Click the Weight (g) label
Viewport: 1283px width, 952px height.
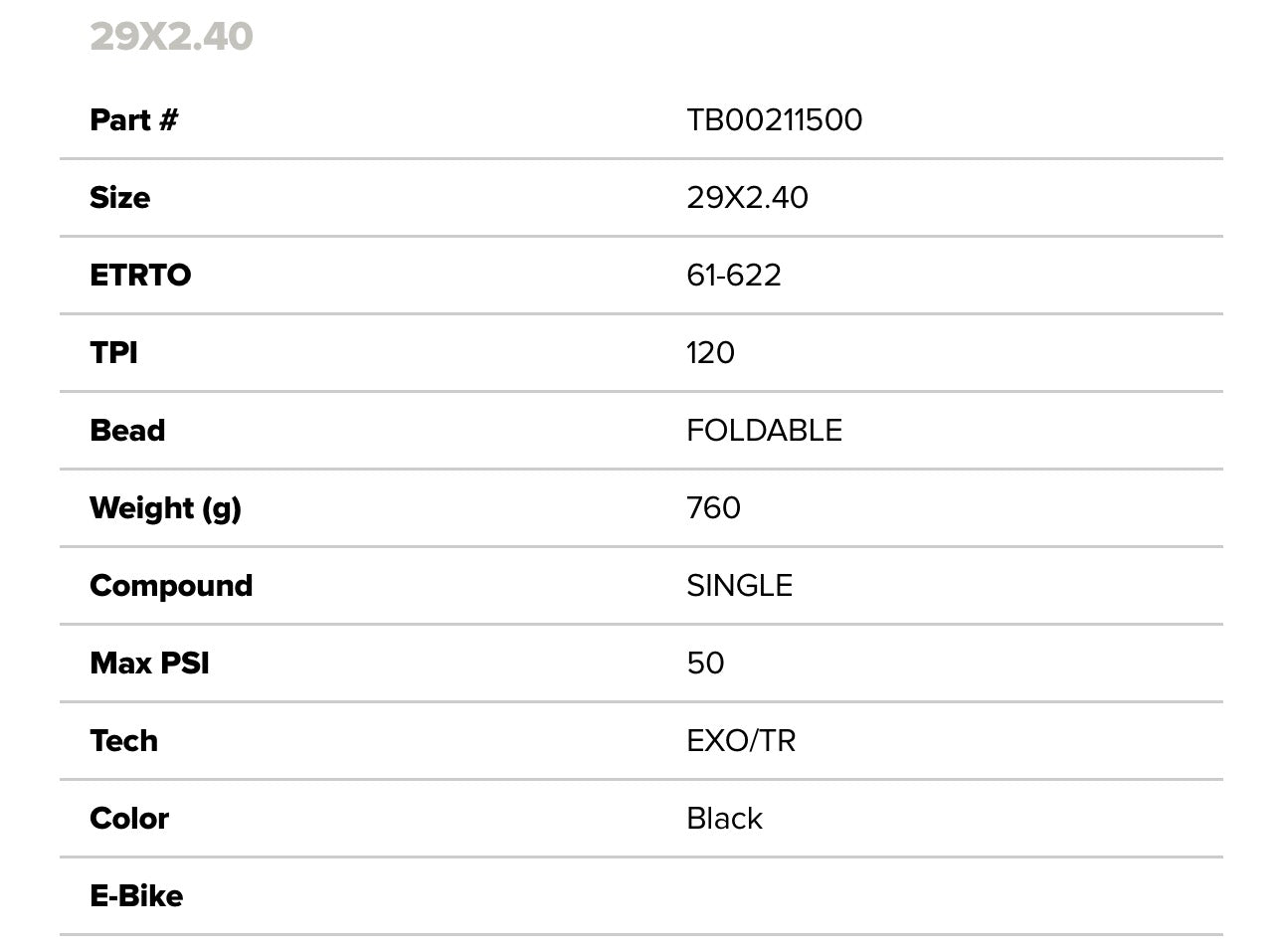pos(165,508)
